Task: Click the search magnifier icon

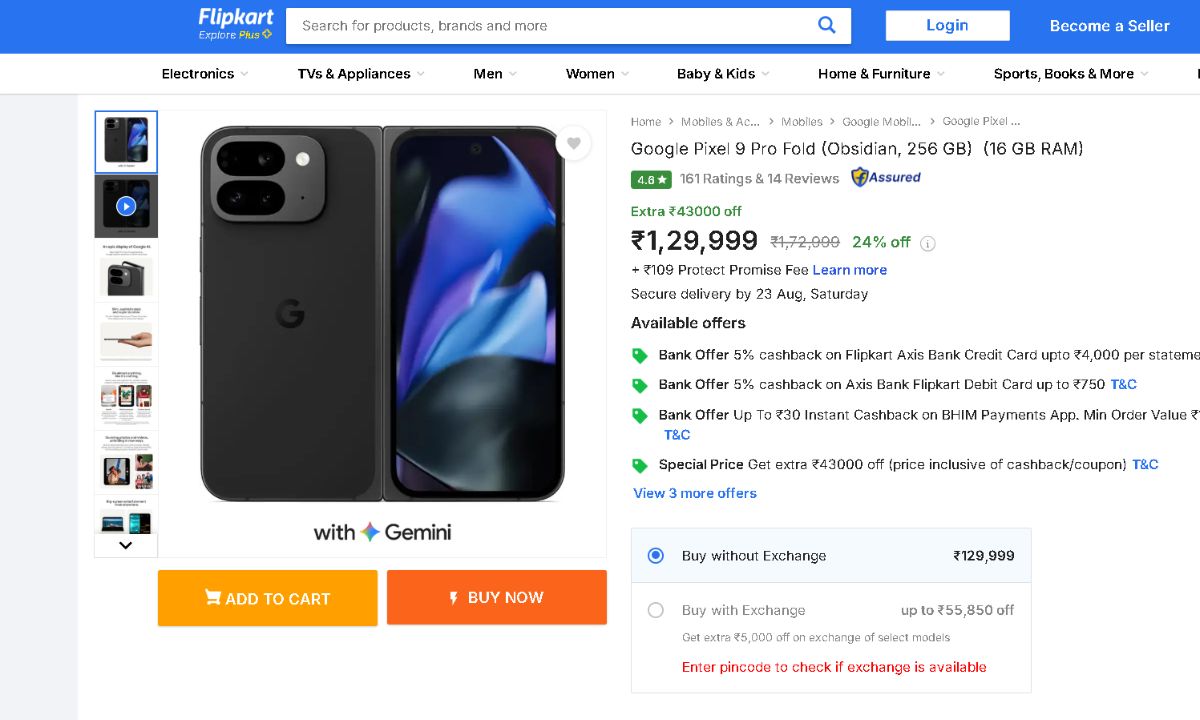Action: 827,26
